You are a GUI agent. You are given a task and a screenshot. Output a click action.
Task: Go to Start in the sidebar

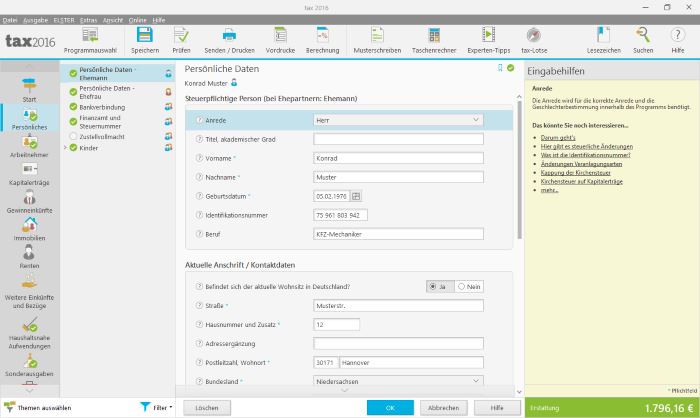point(29,90)
